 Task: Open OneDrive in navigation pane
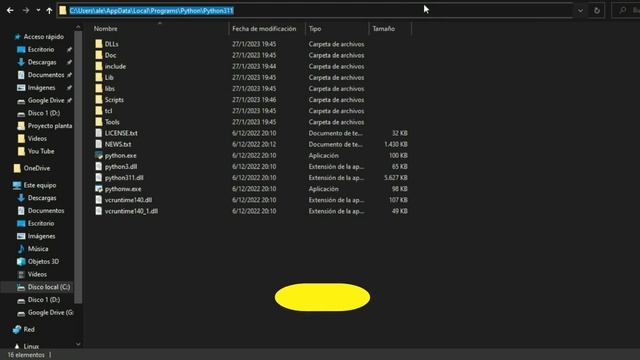click(37, 168)
